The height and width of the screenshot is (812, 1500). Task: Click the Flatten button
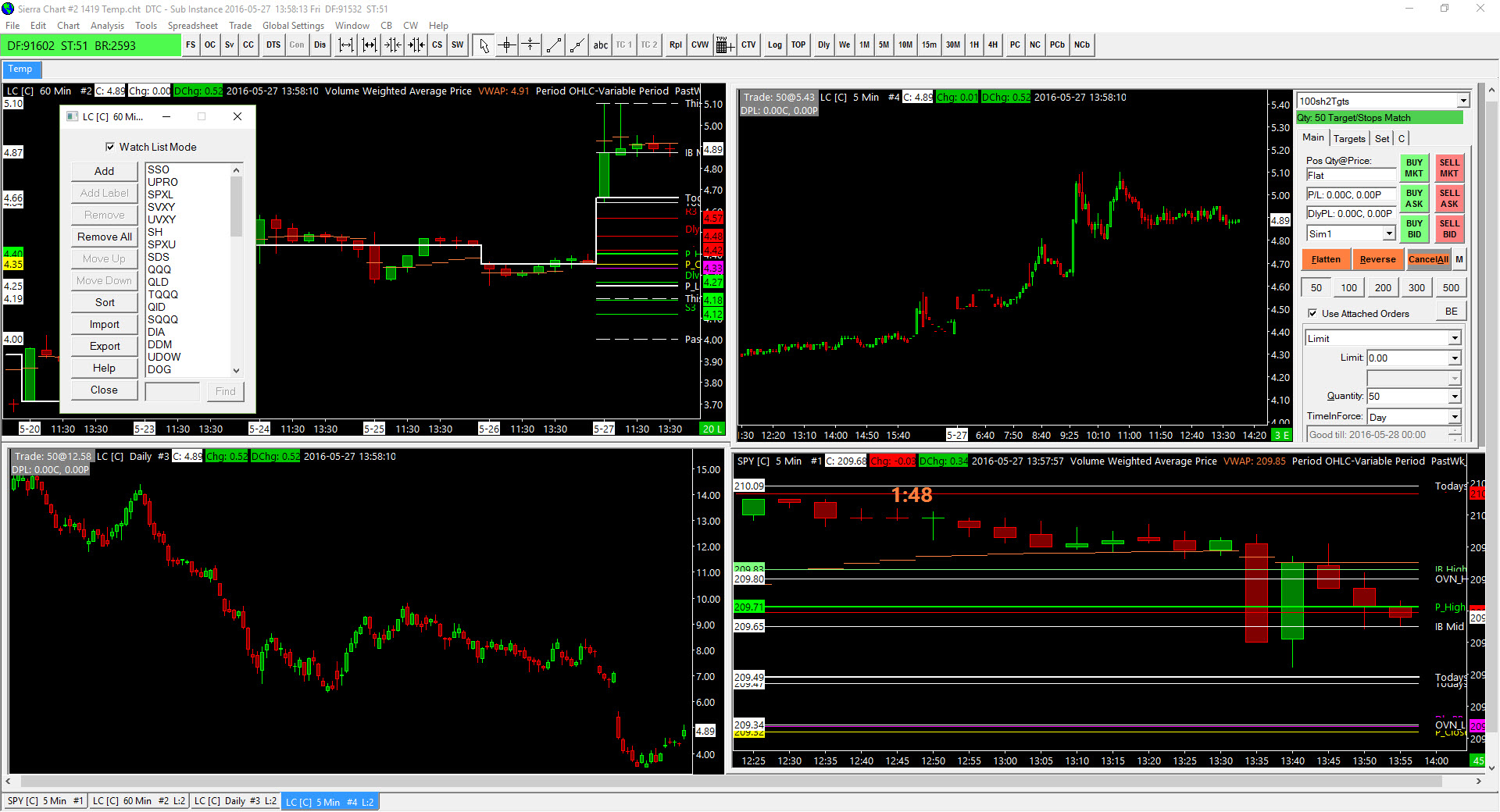click(1326, 259)
